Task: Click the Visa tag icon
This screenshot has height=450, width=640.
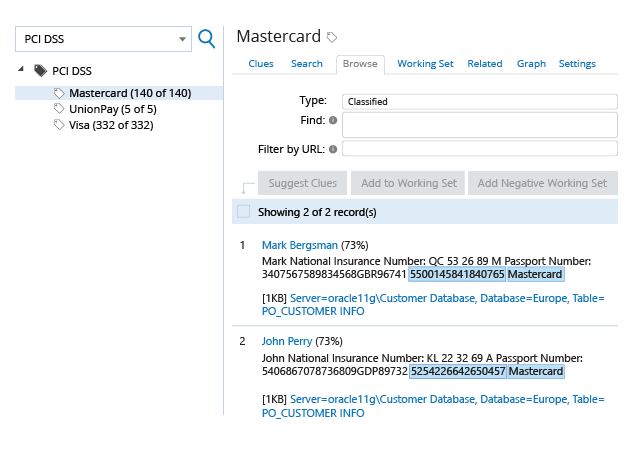Action: coord(59,125)
